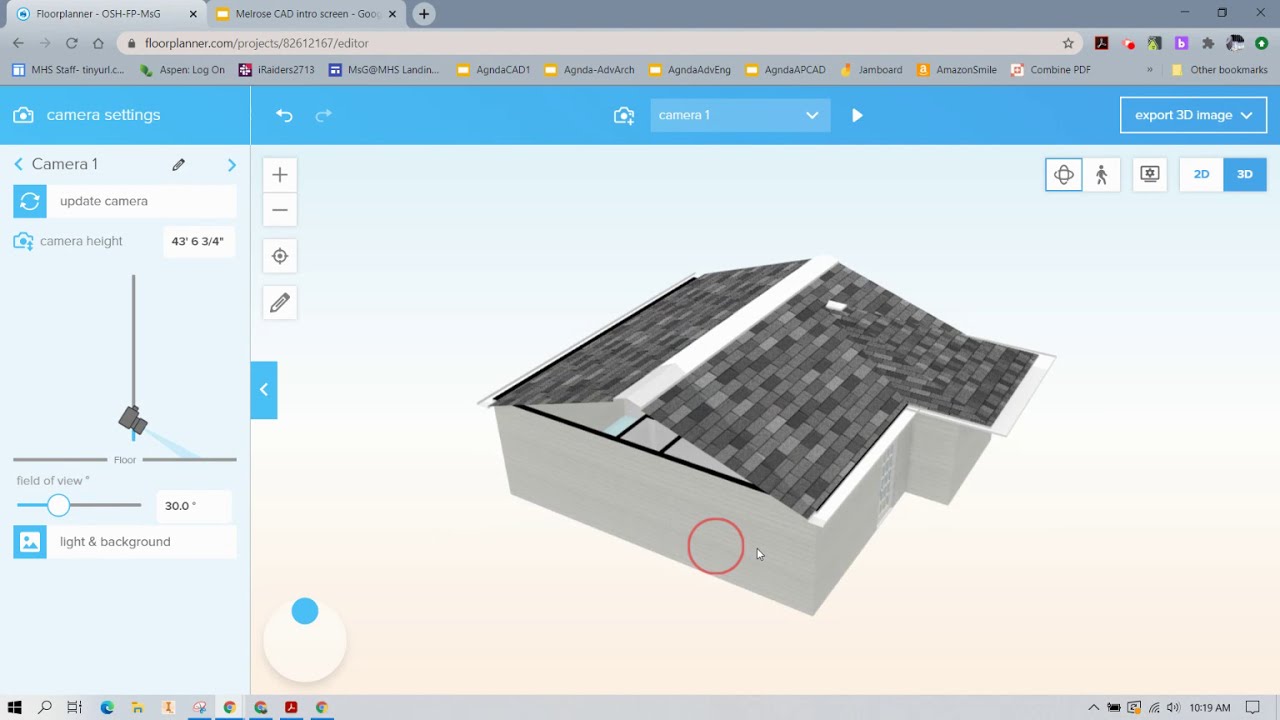Viewport: 1280px width, 720px height.
Task: Open Windows taskbar search
Action: coord(45,707)
